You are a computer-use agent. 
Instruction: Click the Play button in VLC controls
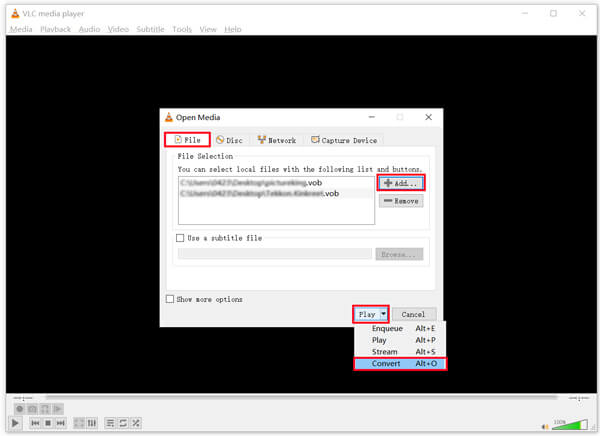pos(15,423)
